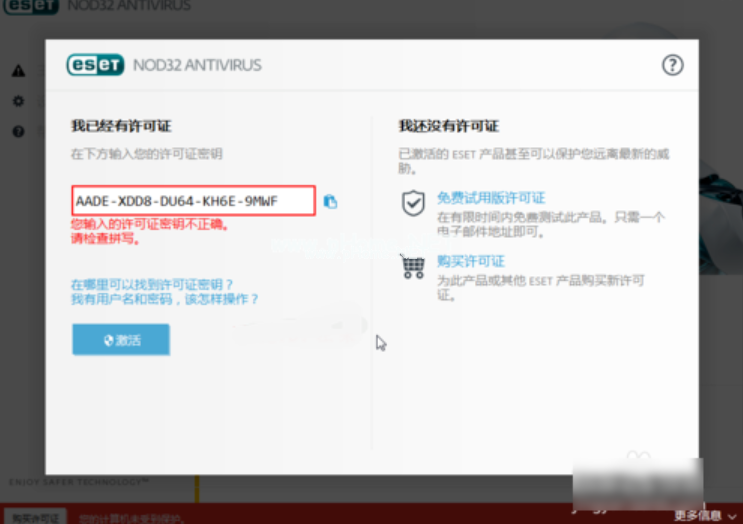Click the 购买许可证 button in the bottom bar
The image size is (743, 524).
click(x=33, y=516)
